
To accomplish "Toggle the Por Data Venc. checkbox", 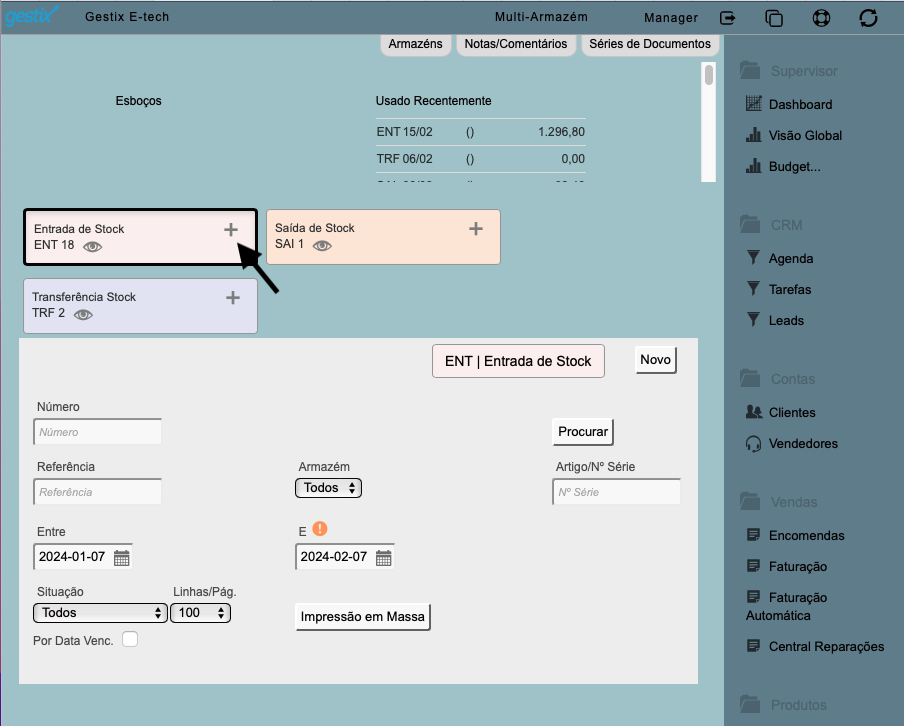I will coord(130,640).
